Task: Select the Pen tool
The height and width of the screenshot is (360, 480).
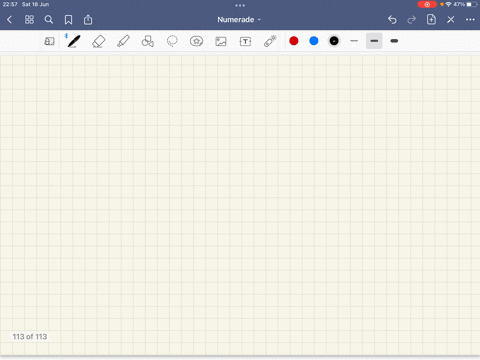Action: 74,41
